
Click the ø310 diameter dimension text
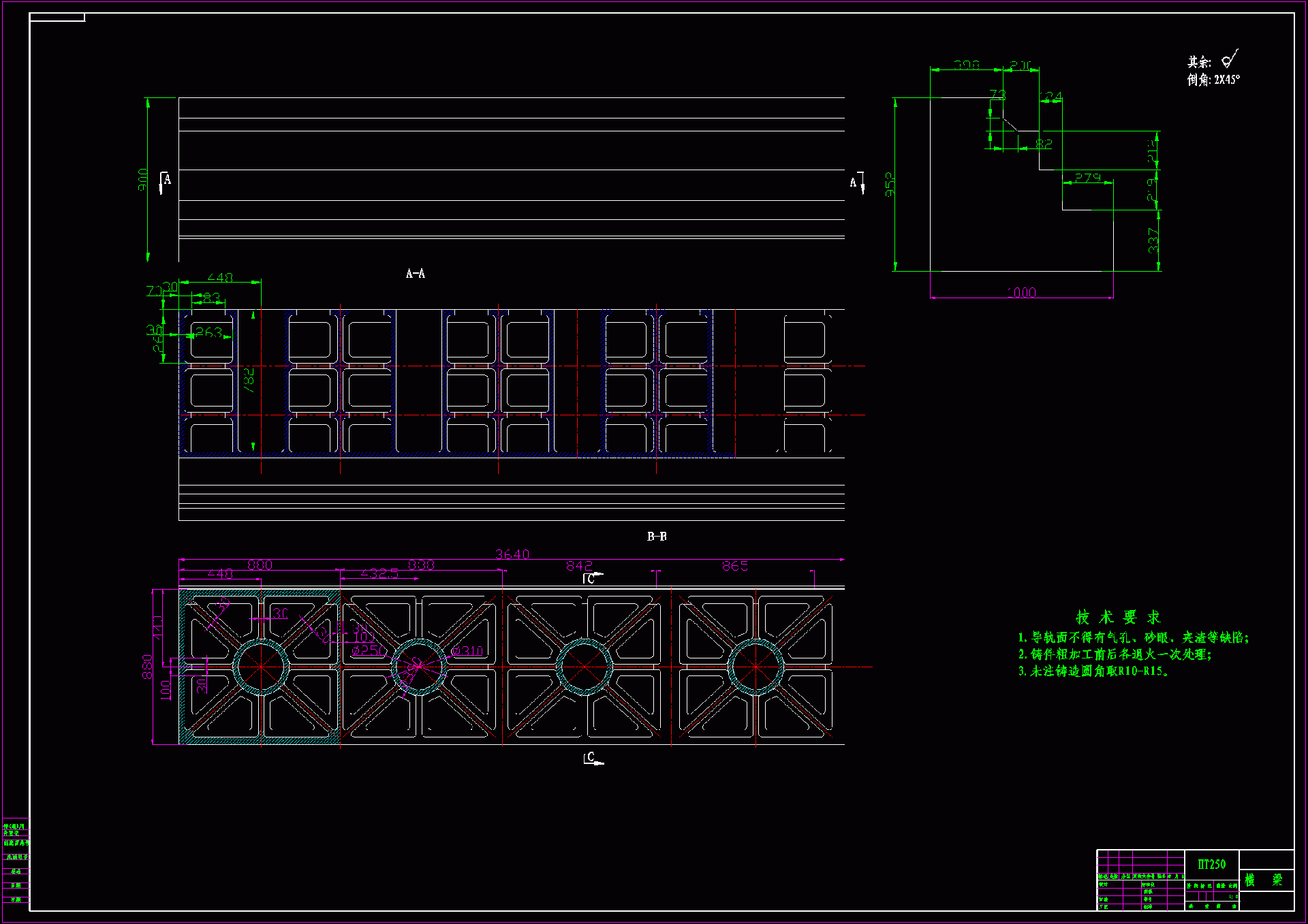tap(468, 651)
